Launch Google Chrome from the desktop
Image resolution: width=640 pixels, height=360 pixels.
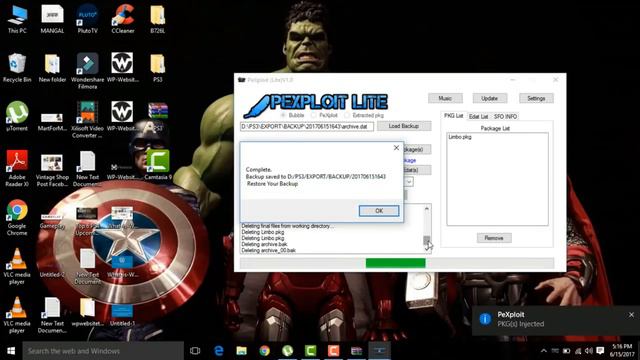(x=17, y=217)
